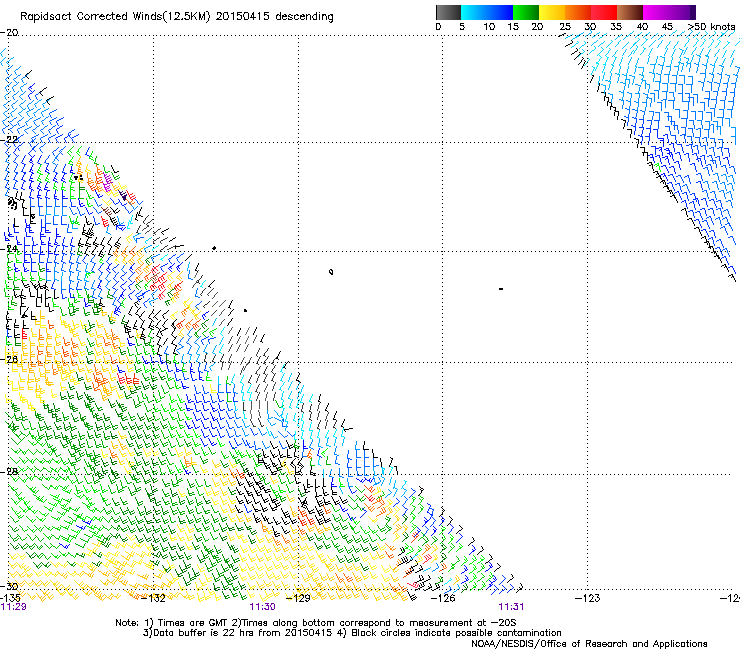This screenshot has width=740, height=650.
Task: Click the green 15-20 knots legend color
Action: pyautogui.click(x=526, y=12)
